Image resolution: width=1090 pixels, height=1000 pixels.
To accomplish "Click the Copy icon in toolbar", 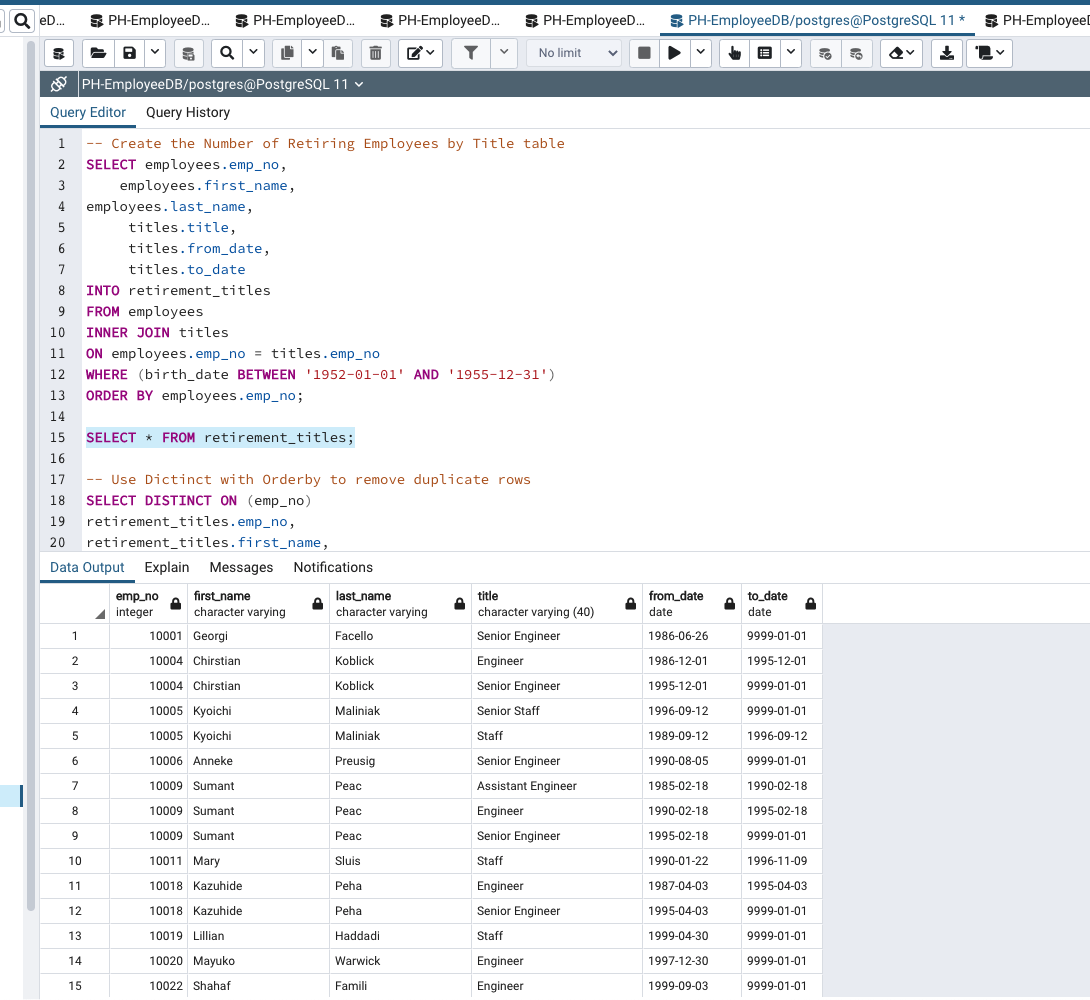I will [286, 54].
